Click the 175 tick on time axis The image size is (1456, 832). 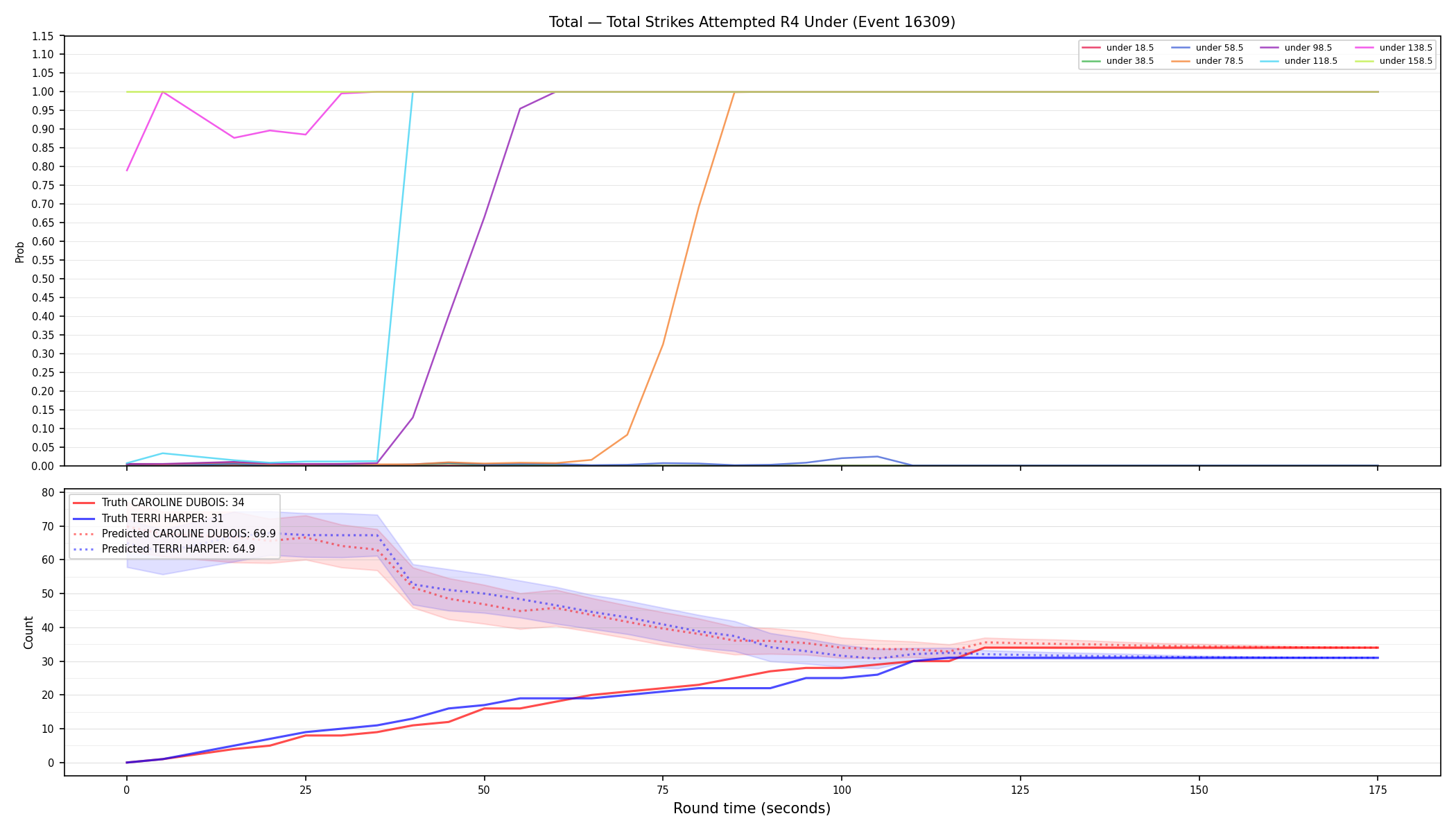(1378, 790)
